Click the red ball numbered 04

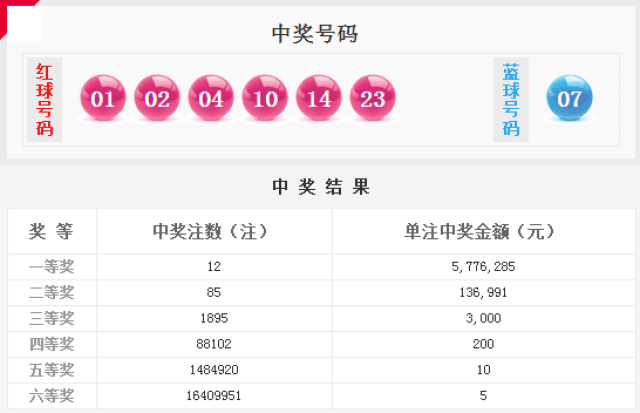pyautogui.click(x=211, y=98)
